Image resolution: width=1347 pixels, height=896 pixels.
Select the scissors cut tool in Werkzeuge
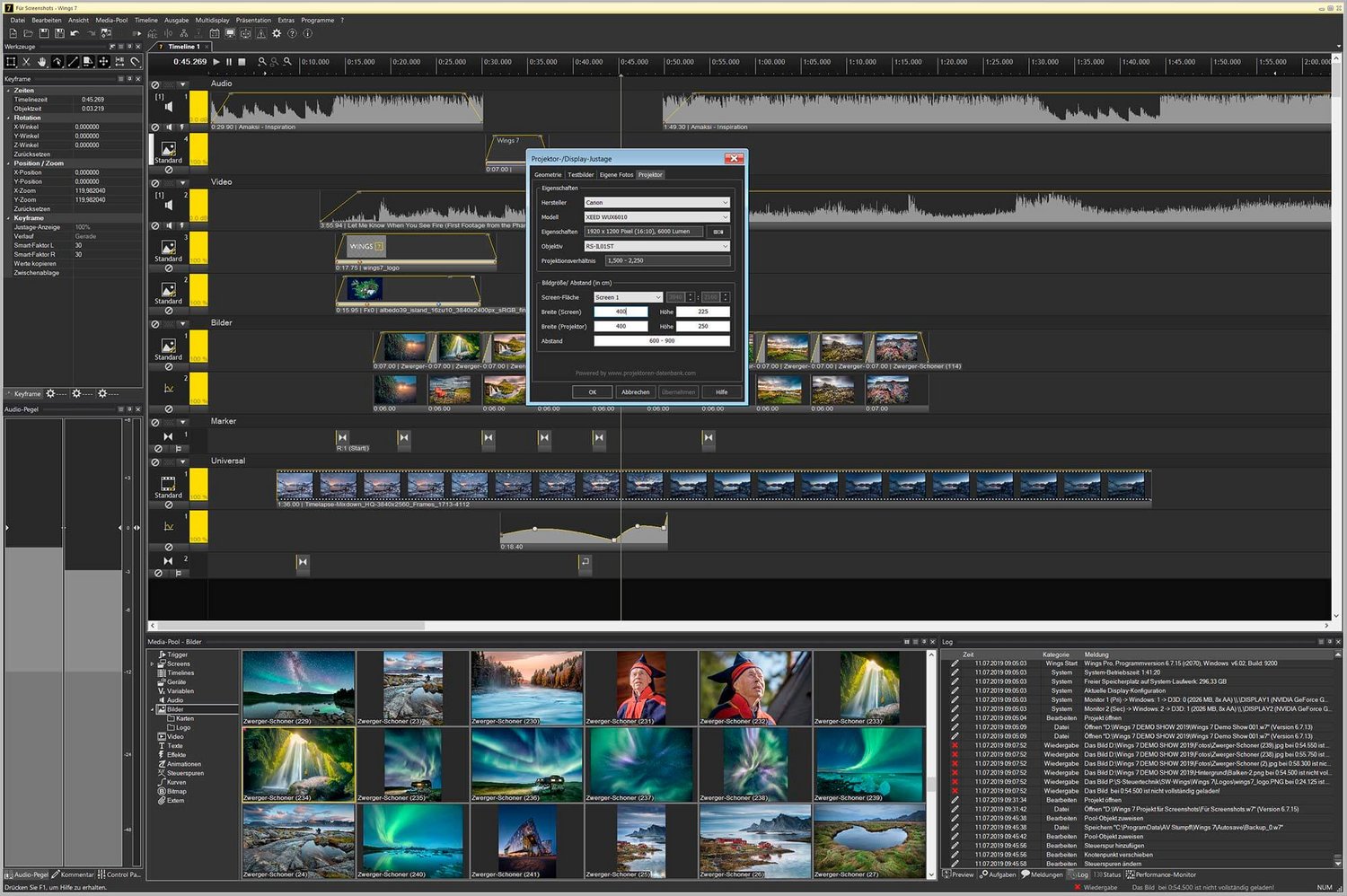tap(26, 62)
